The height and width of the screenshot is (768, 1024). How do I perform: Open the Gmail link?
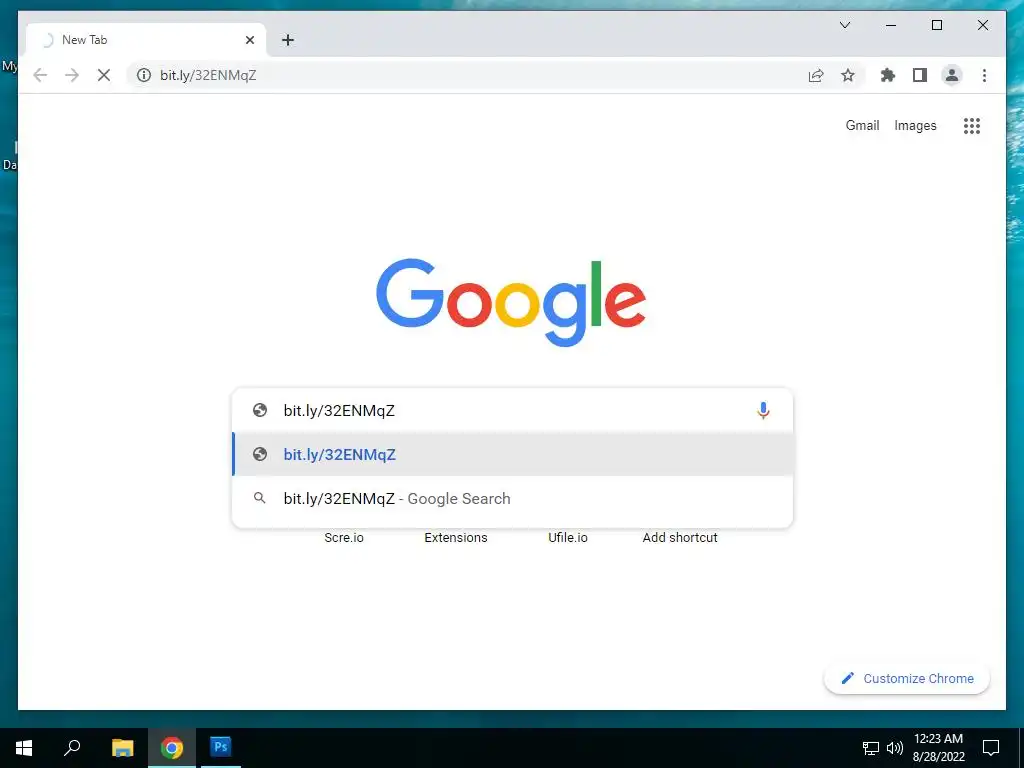coord(862,125)
